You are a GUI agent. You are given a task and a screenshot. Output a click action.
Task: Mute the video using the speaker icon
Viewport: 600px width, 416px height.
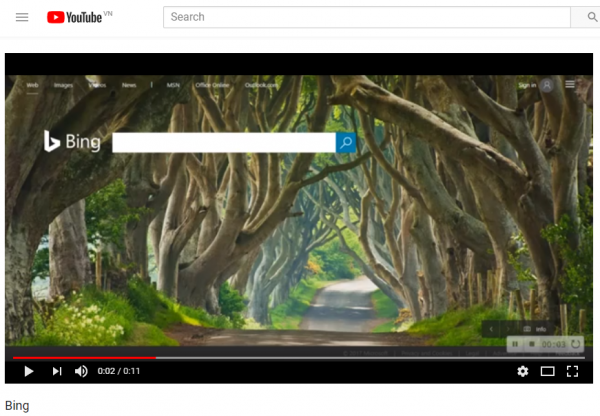click(x=81, y=371)
